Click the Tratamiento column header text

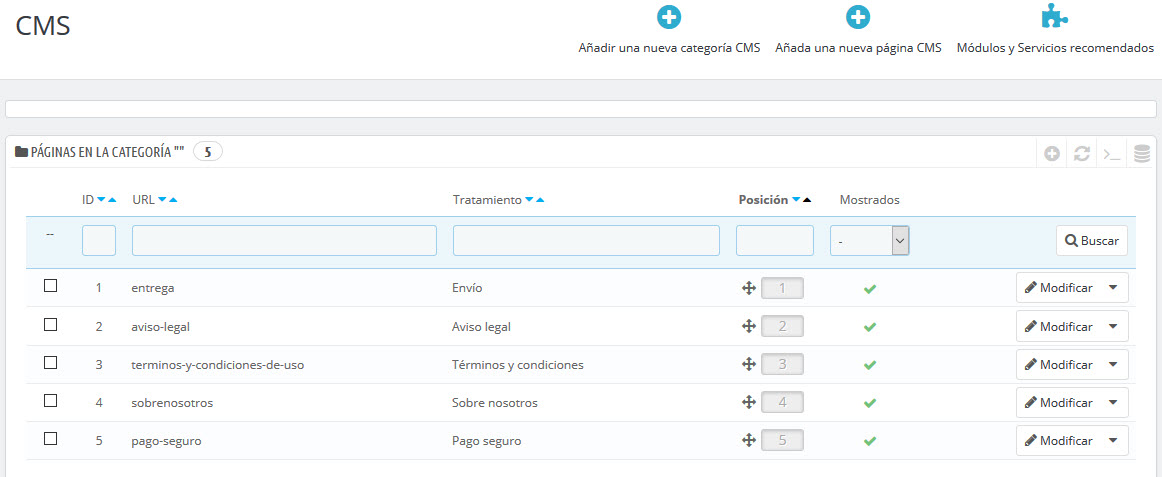coord(487,200)
